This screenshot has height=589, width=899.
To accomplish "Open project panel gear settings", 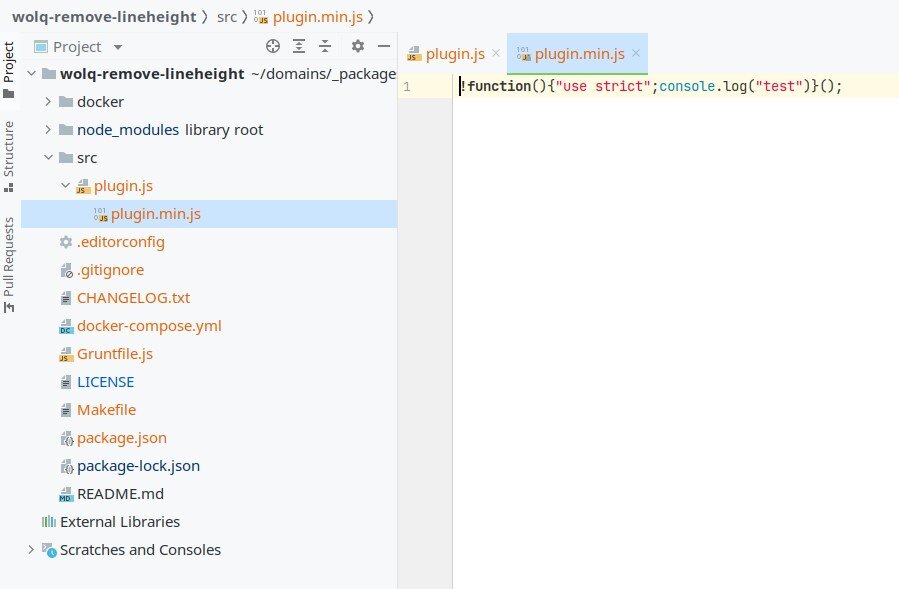I will 358,46.
